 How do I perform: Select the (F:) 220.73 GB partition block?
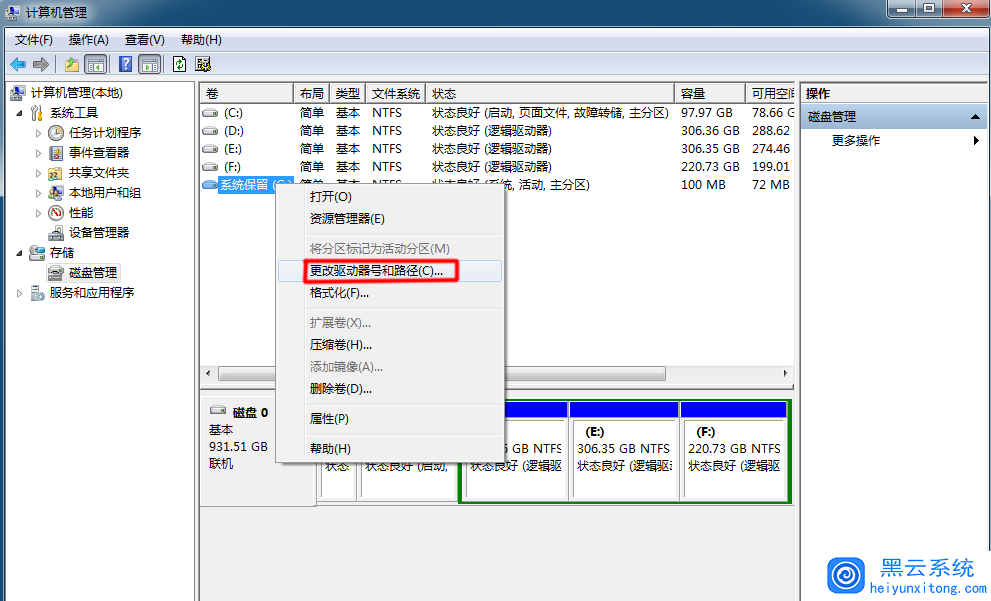tap(734, 451)
